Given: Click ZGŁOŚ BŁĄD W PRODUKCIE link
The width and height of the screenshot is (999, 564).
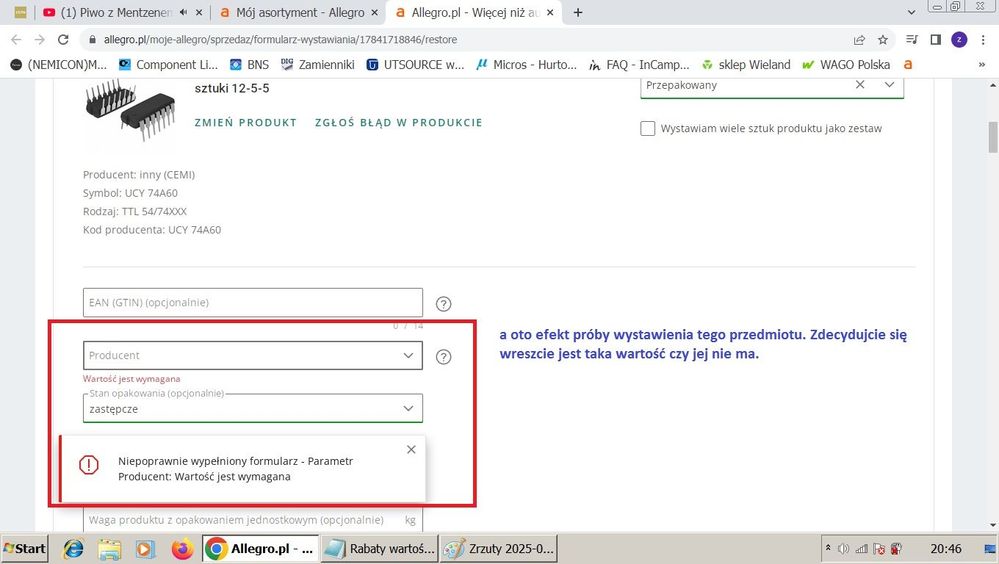Looking at the screenshot, I should pos(399,122).
